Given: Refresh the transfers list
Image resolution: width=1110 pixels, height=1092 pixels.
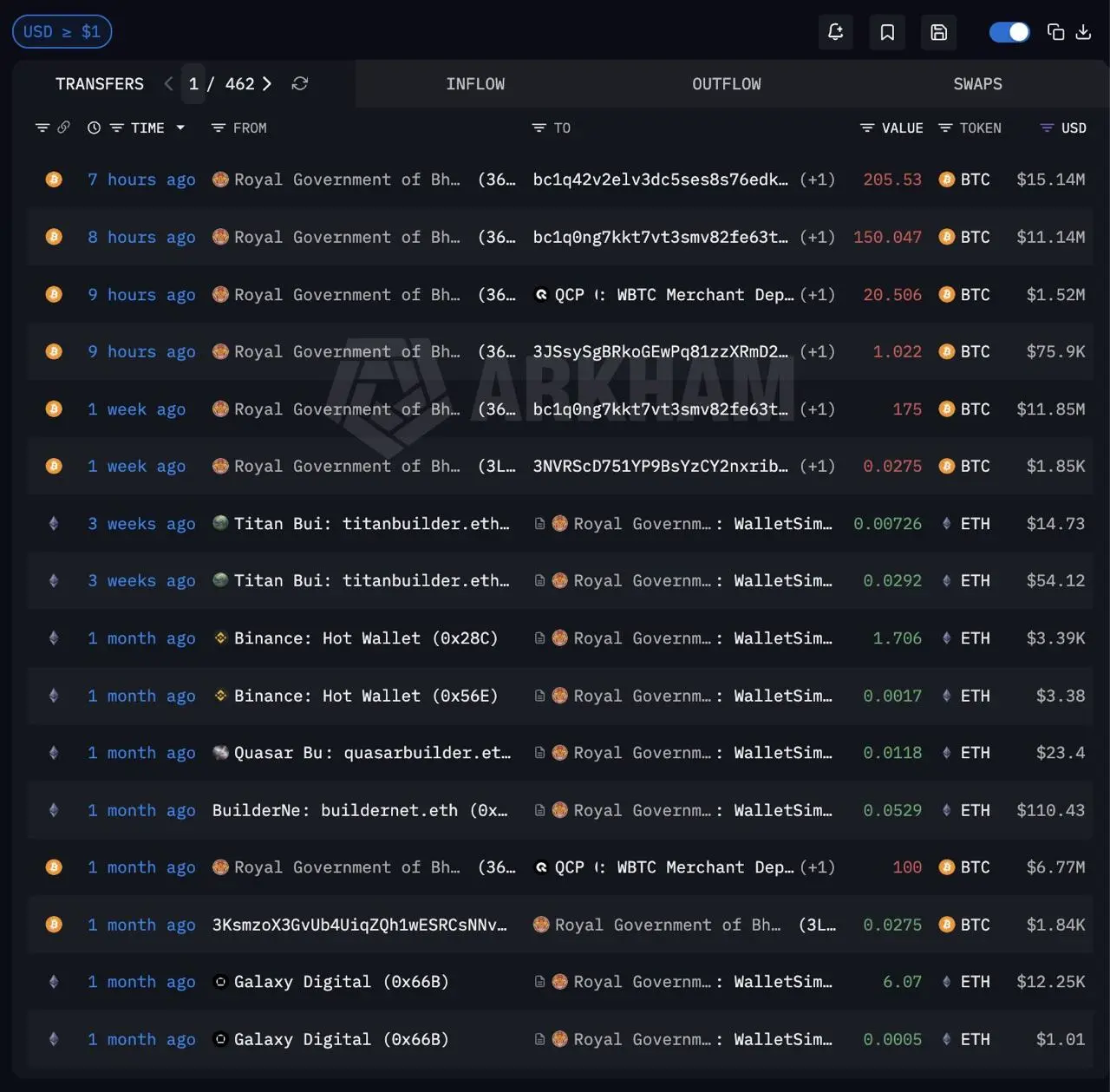Looking at the screenshot, I should (x=300, y=83).
